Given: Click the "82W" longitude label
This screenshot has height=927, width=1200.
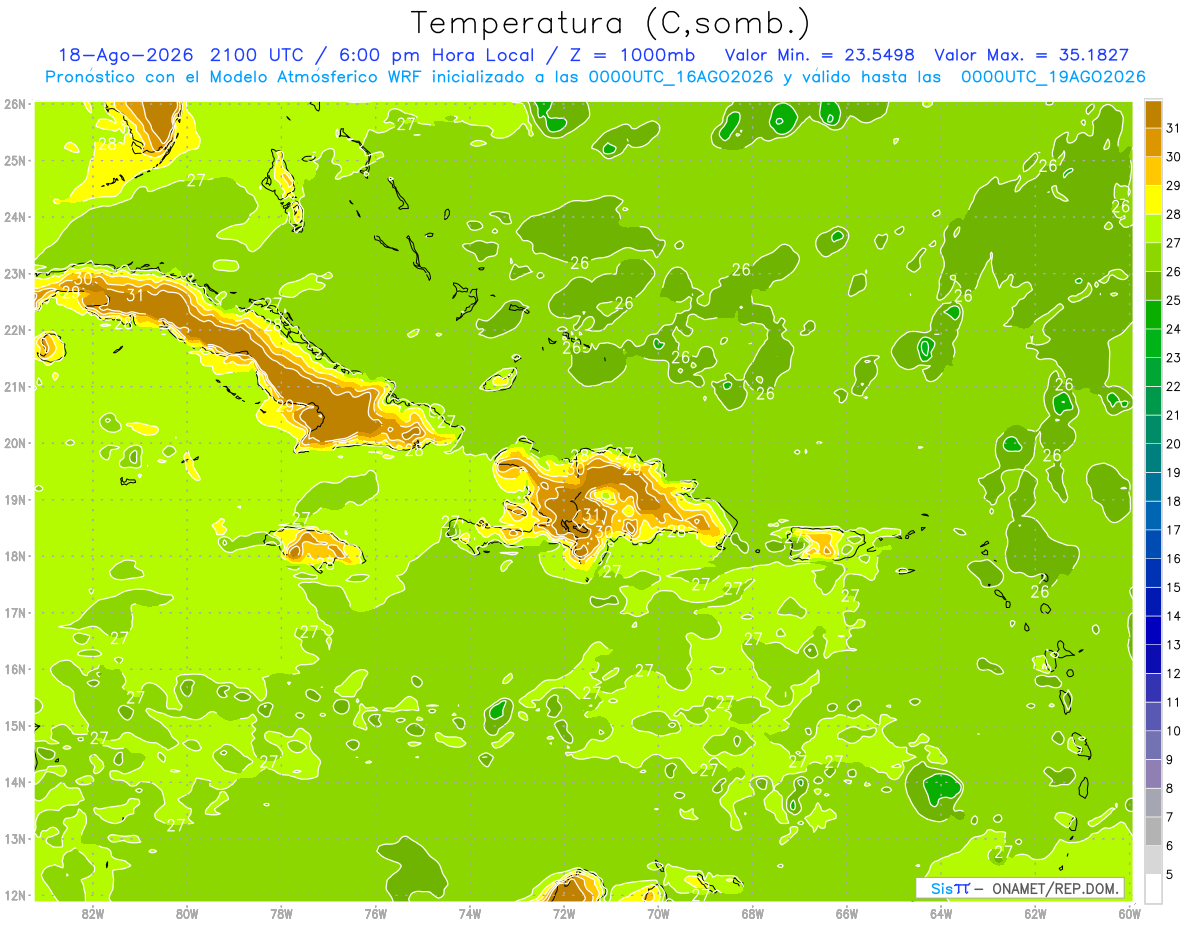Looking at the screenshot, I should (92, 913).
